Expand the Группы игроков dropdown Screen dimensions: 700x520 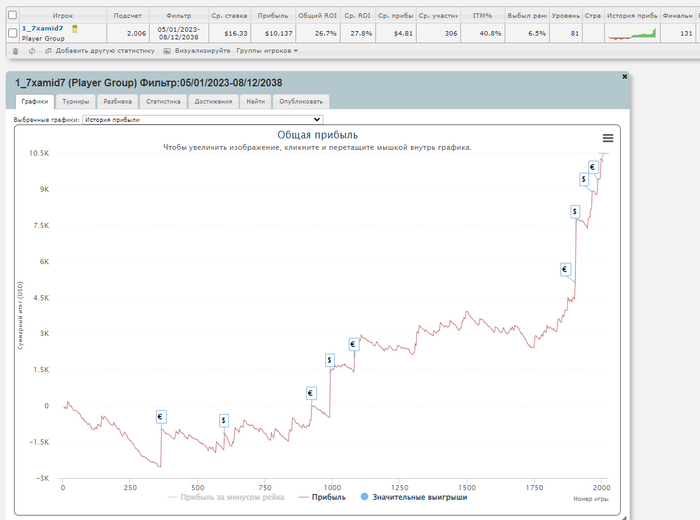(267, 51)
